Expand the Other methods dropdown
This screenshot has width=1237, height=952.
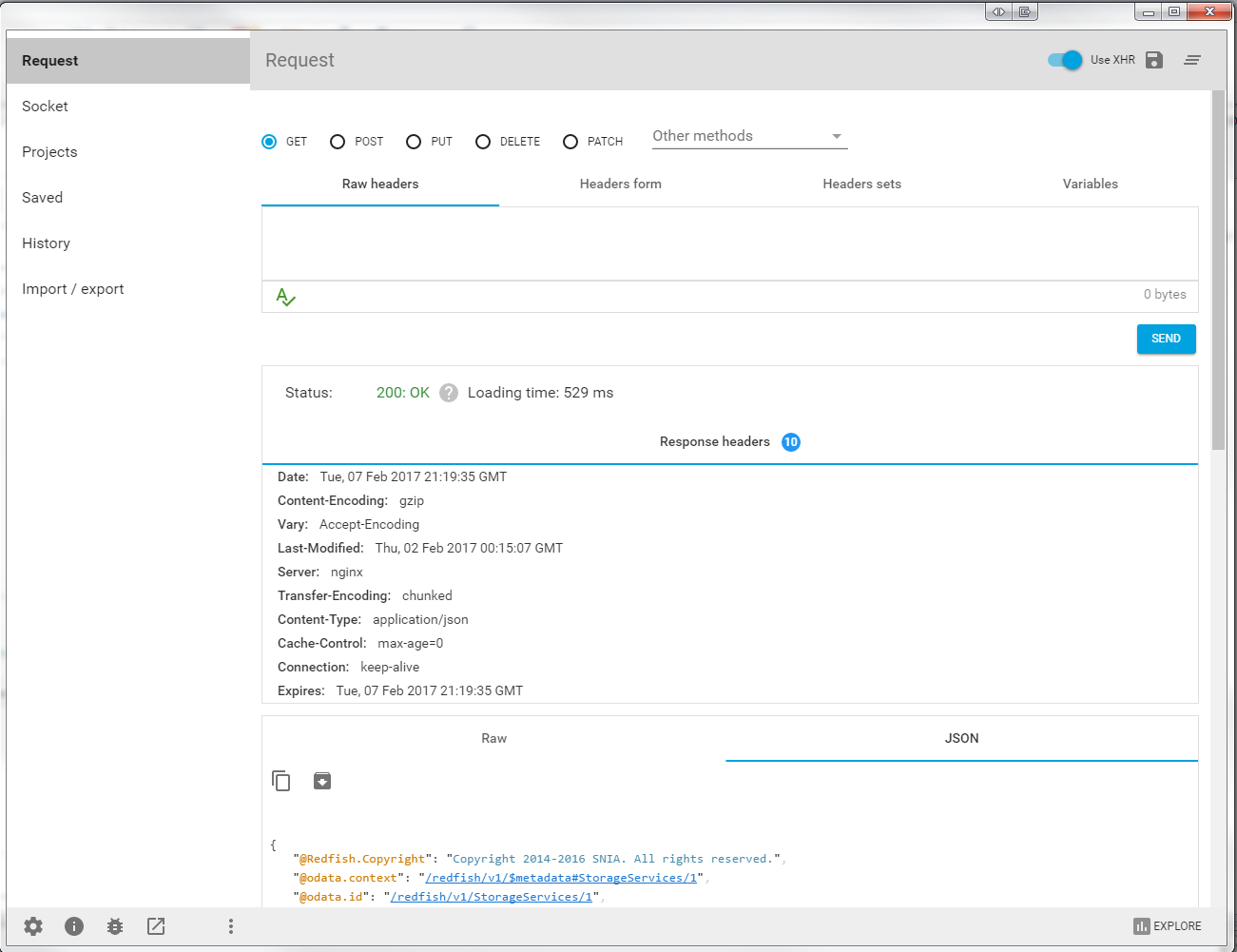coord(749,137)
